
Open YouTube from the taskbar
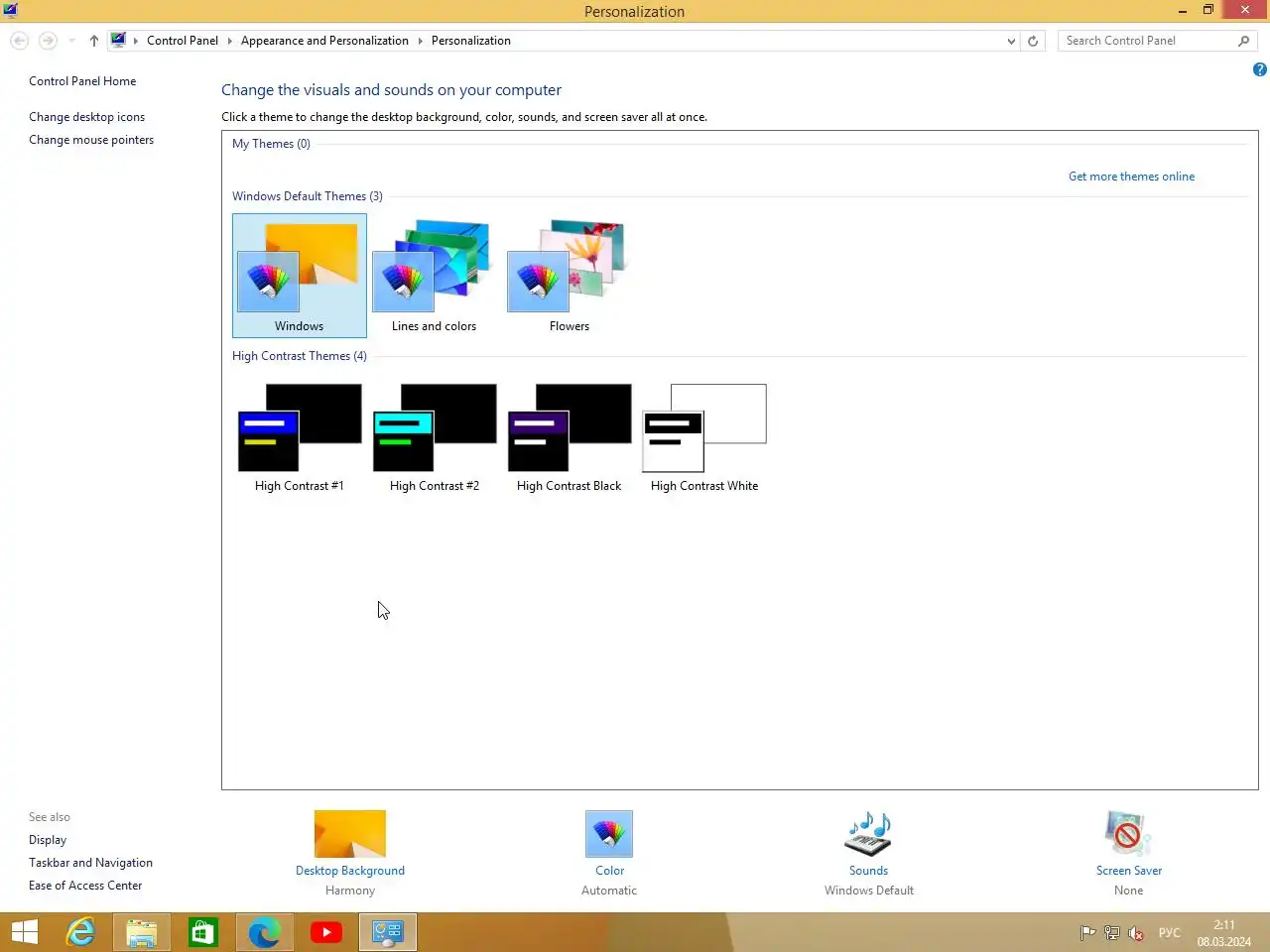click(x=326, y=932)
